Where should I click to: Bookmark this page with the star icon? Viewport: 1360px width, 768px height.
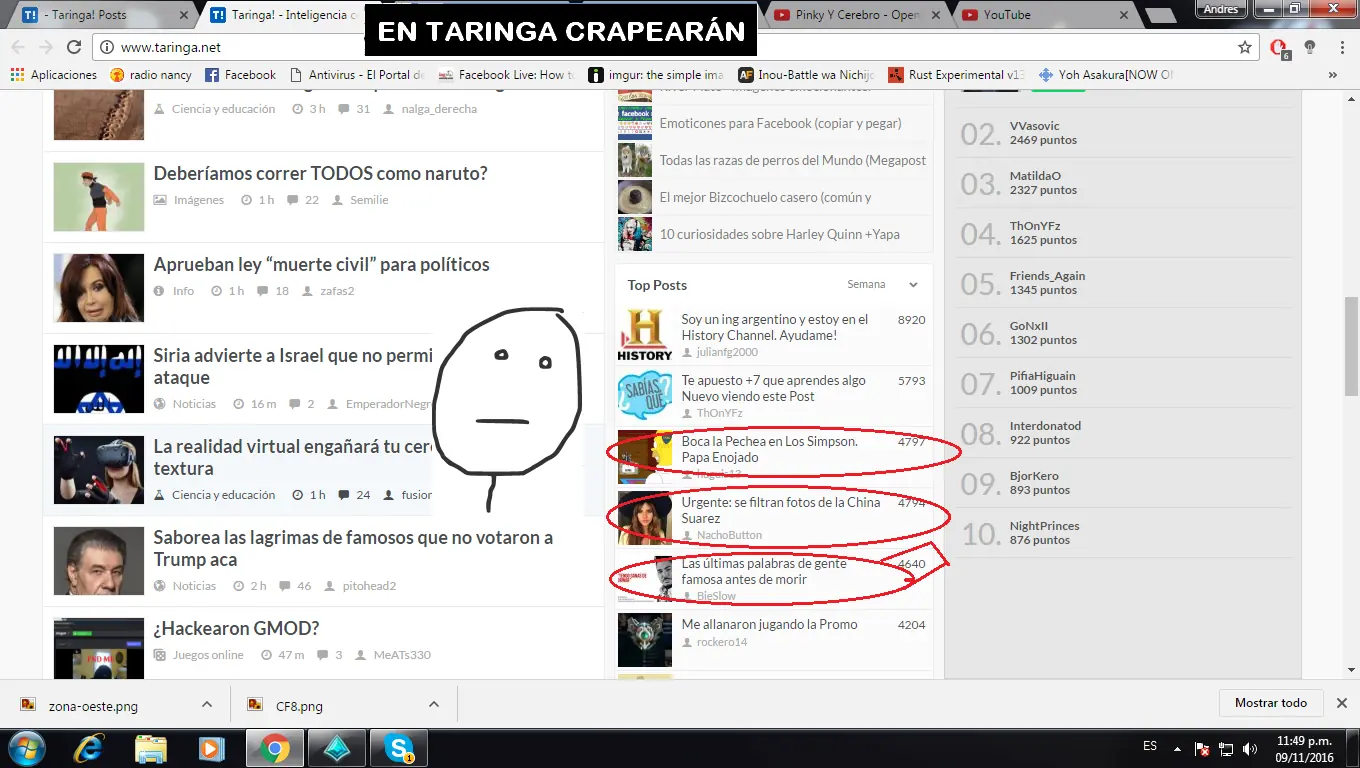pos(1245,47)
